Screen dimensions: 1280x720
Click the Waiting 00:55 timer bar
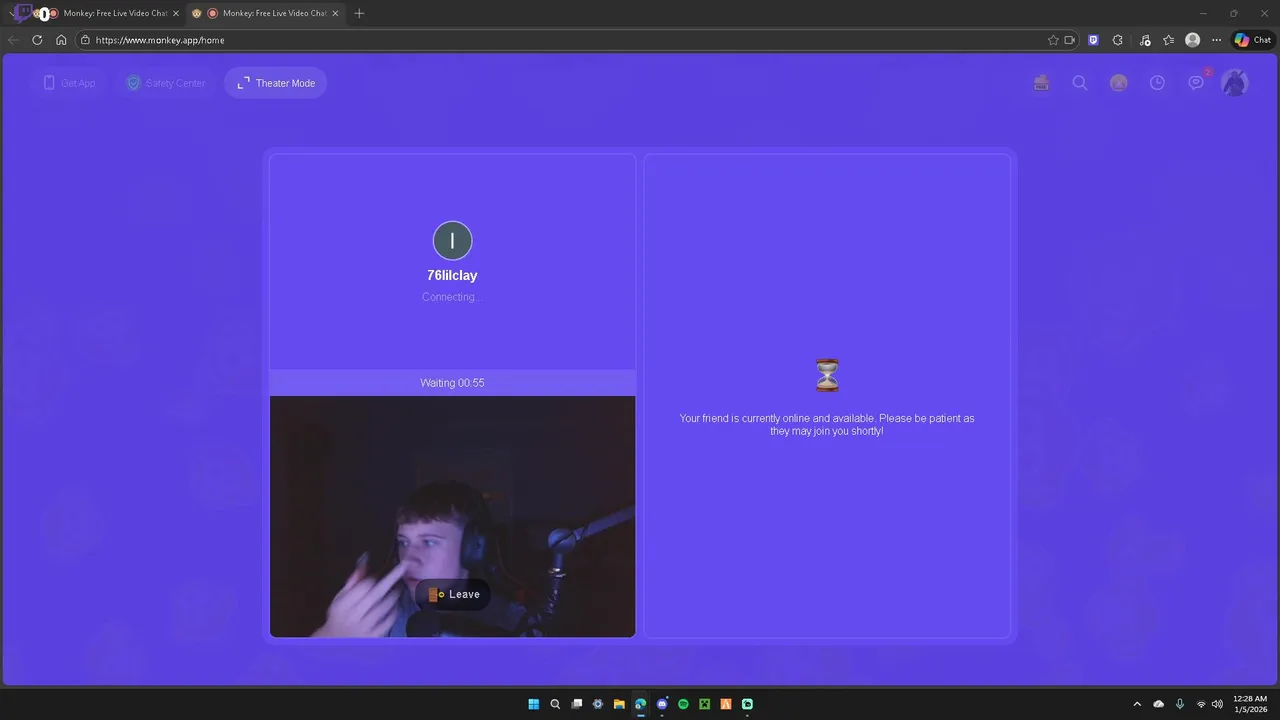click(x=452, y=383)
